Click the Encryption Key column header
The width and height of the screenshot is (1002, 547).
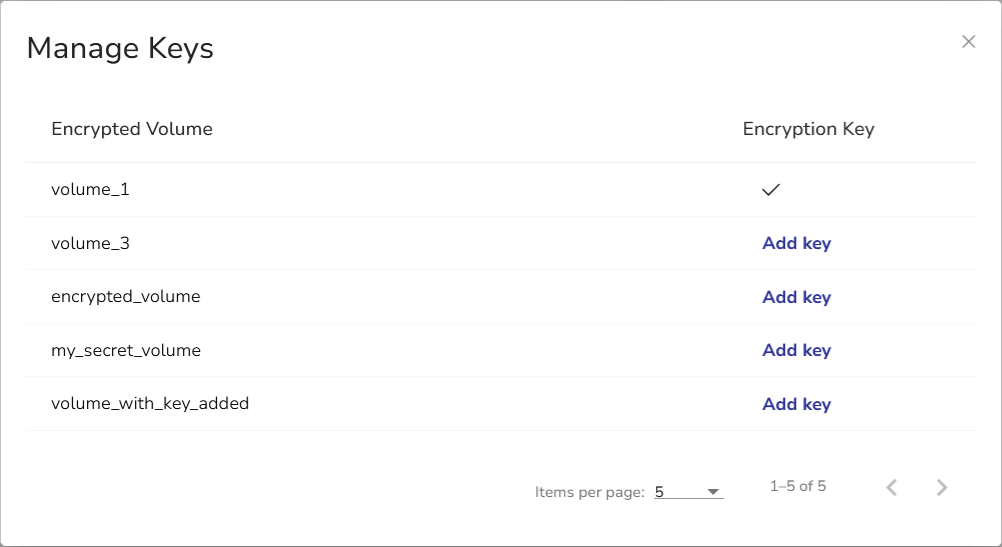pos(808,129)
